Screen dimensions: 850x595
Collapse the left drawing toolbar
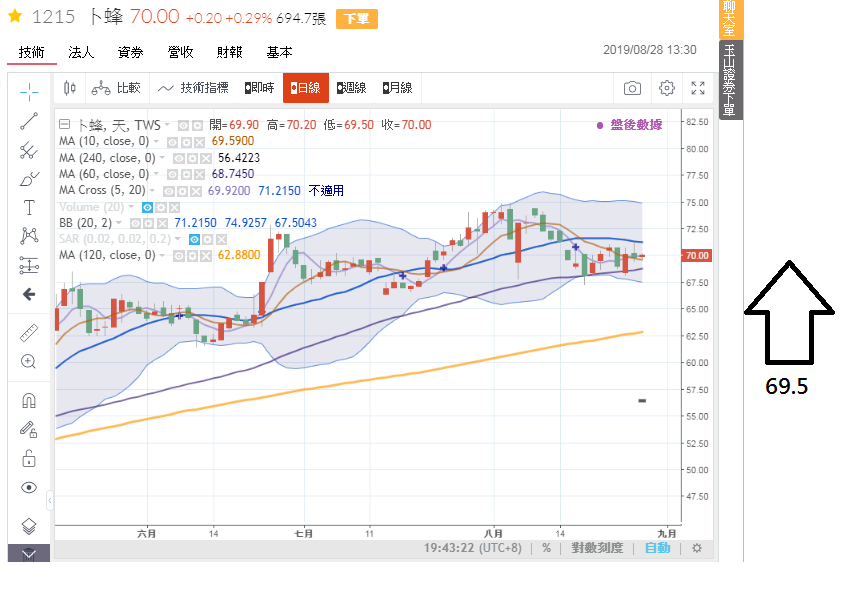pos(50,501)
